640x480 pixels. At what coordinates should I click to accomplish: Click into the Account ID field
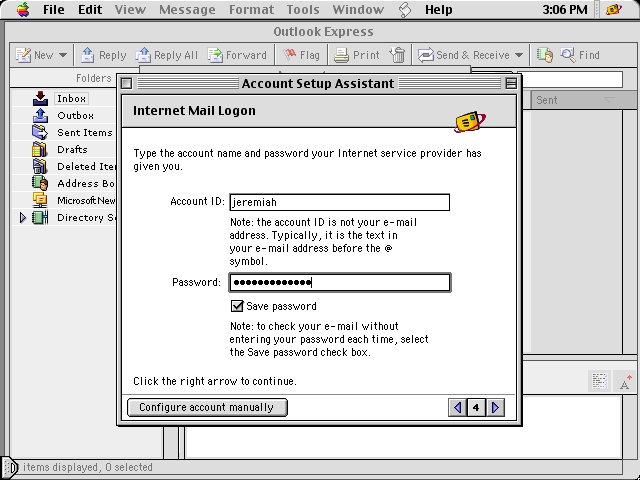tap(340, 202)
